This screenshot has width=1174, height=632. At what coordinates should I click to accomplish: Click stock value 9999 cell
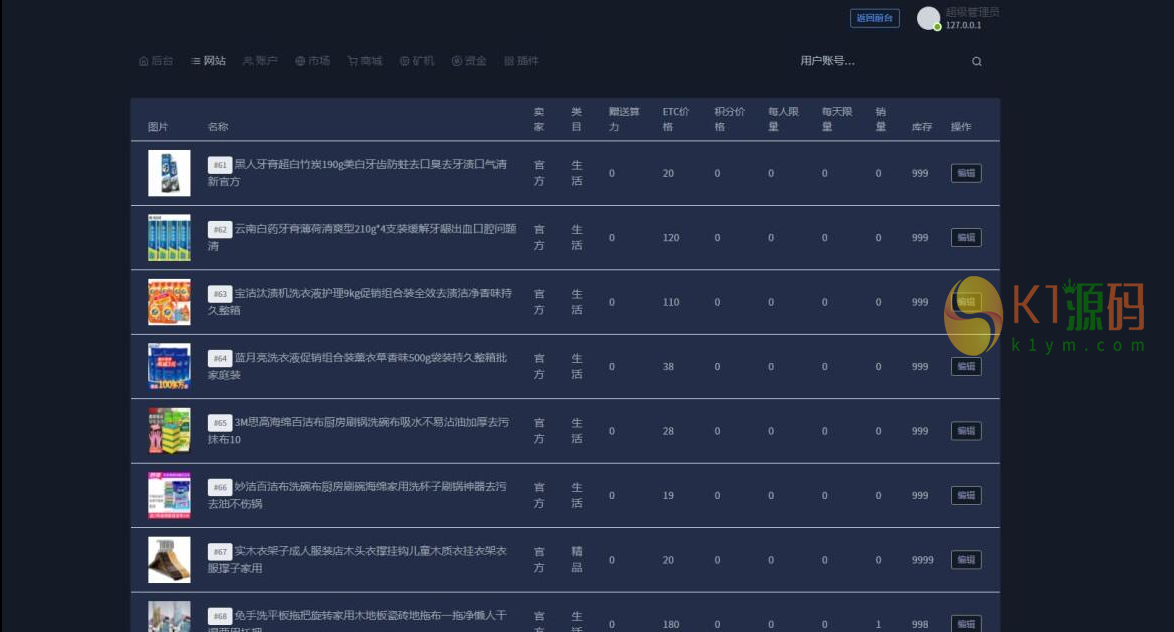pyautogui.click(x=922, y=559)
